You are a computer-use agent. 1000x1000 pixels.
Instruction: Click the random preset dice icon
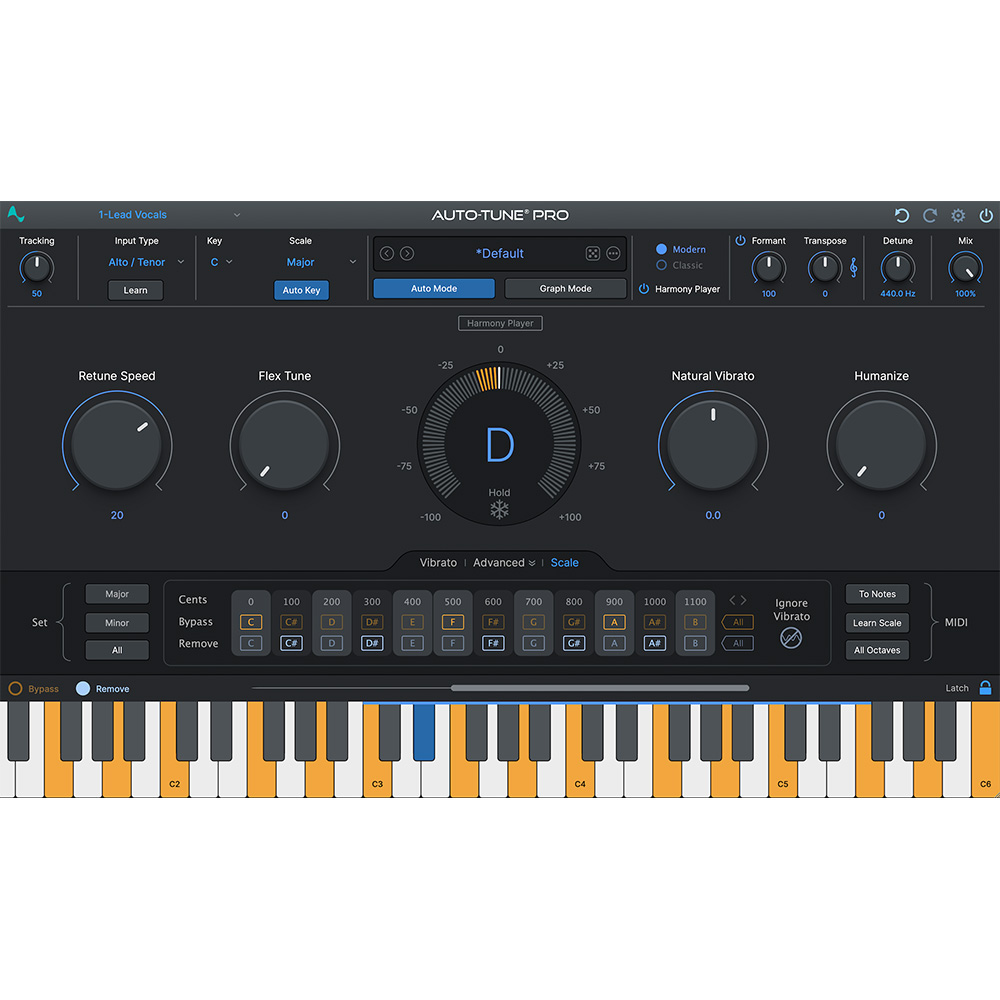(x=592, y=254)
